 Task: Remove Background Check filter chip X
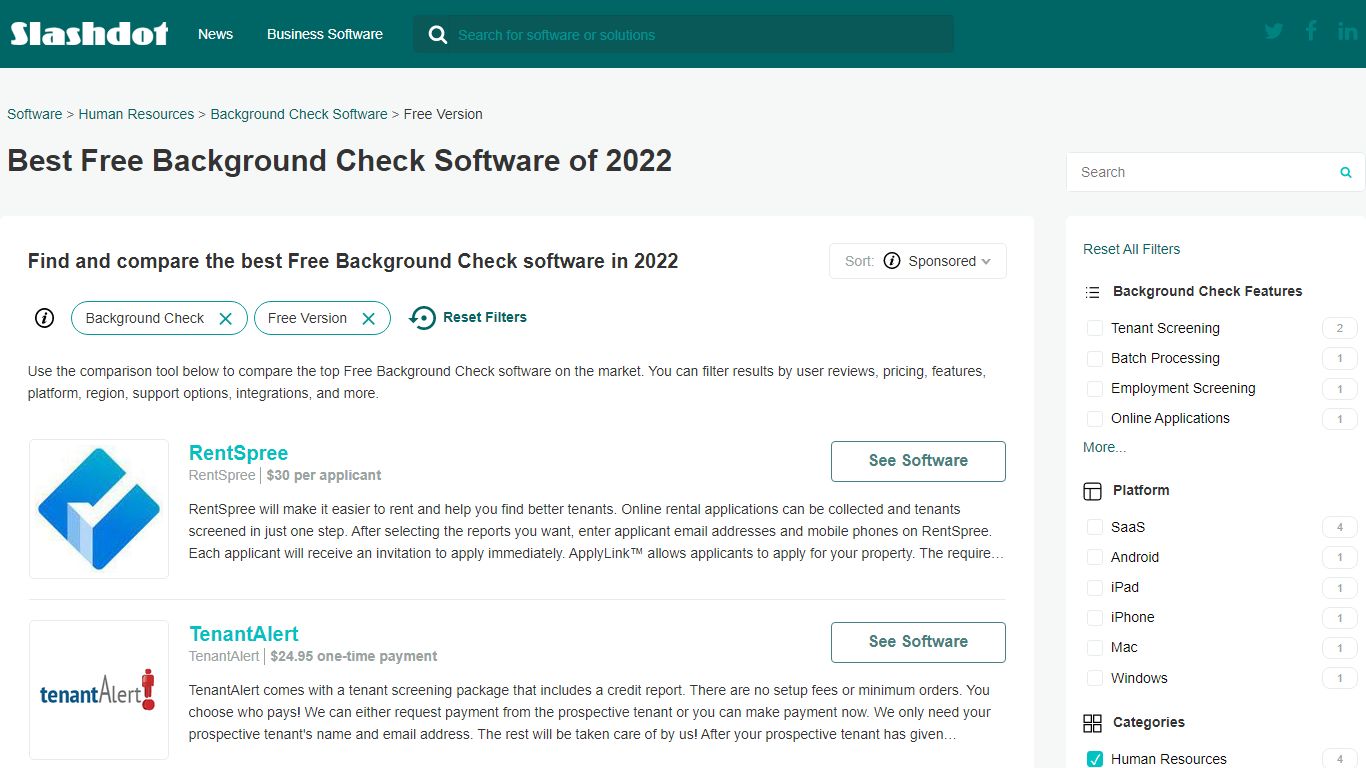click(225, 318)
